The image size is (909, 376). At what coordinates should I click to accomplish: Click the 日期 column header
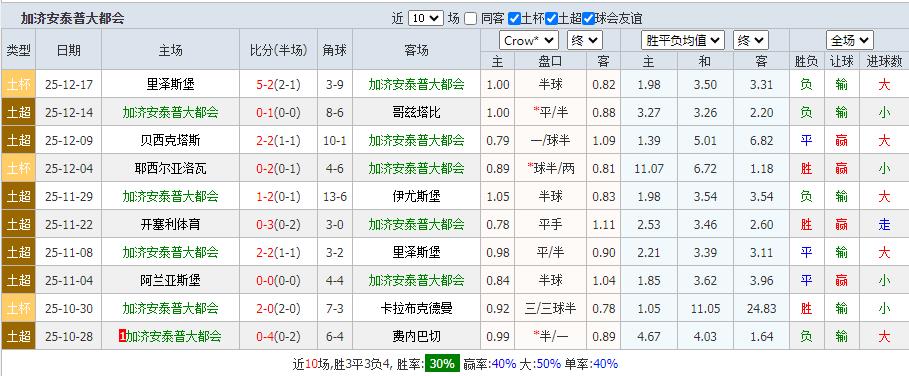[69, 50]
